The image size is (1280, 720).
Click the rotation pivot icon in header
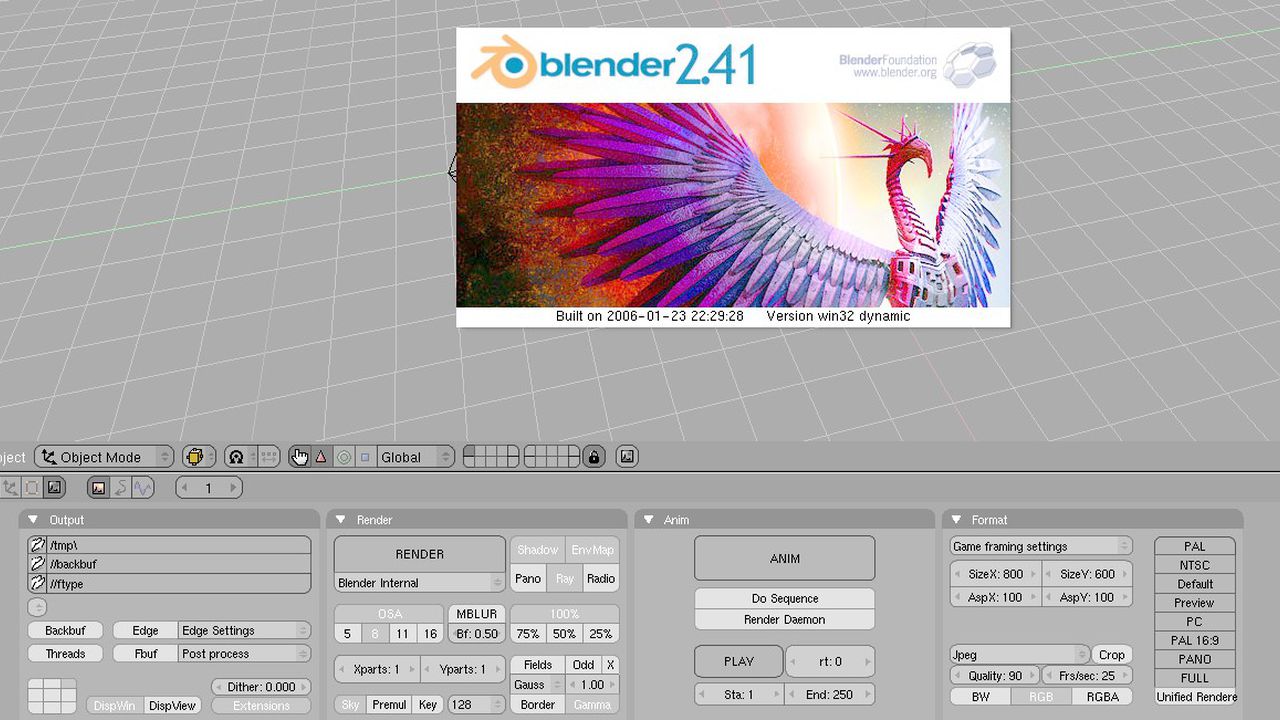[x=236, y=457]
